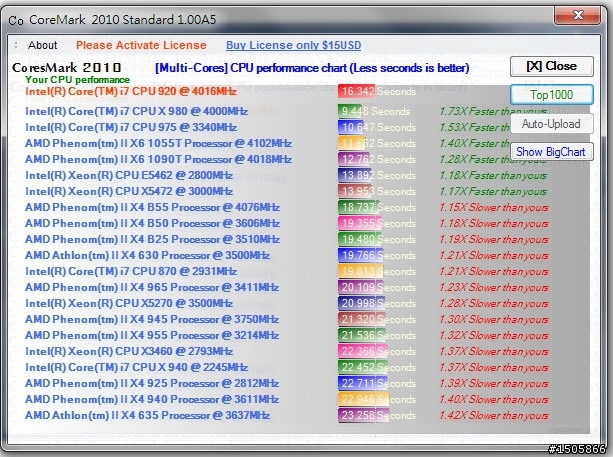The width and height of the screenshot is (613, 457).
Task: Click the 1.42X Slower than yours label
Action: click(494, 416)
